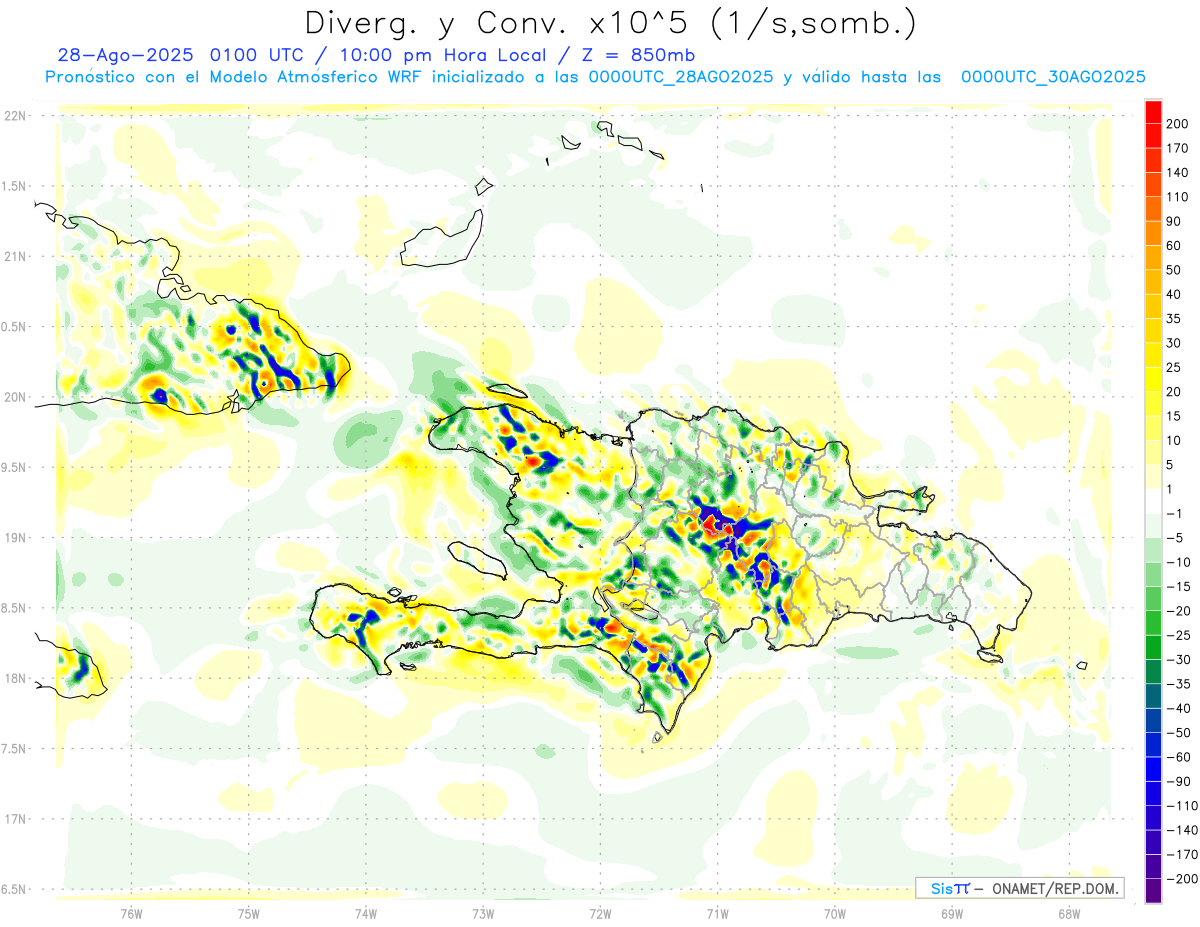
Task: Click the '1.5N' latitude label
Action: coord(15,186)
